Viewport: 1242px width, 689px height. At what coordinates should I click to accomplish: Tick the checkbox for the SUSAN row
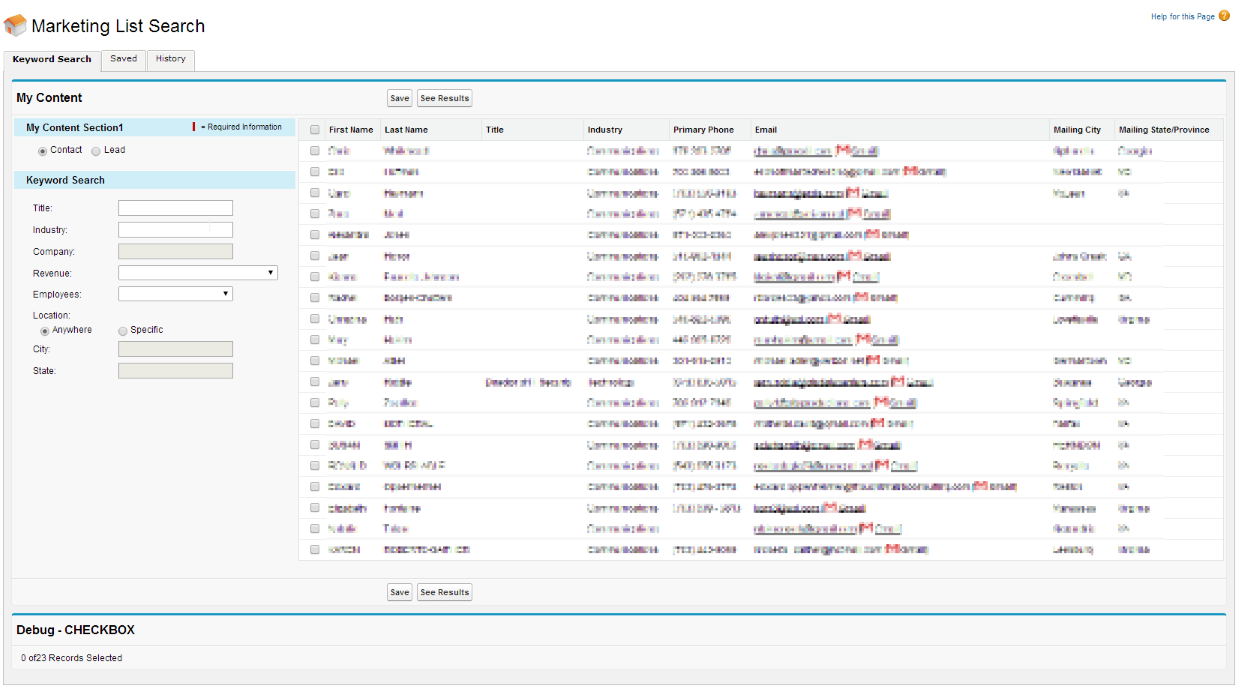(x=315, y=445)
